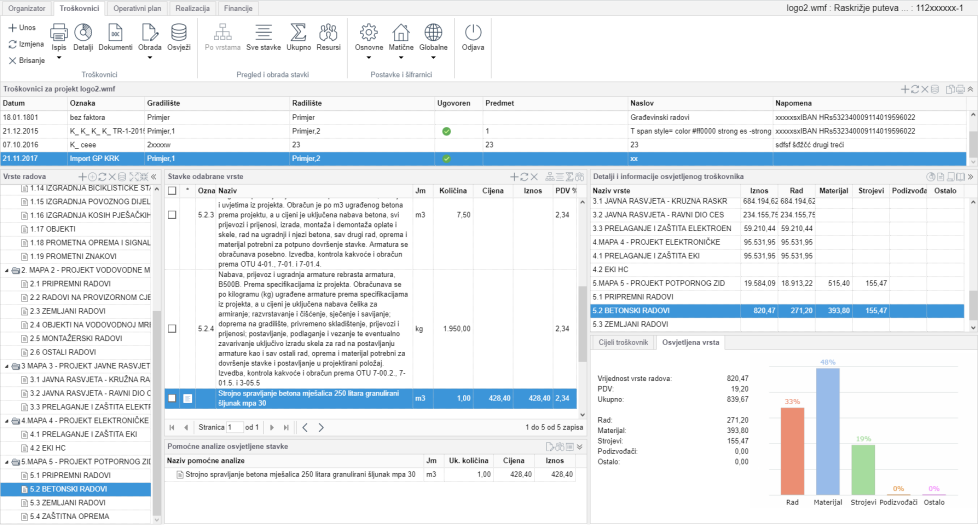The width and height of the screenshot is (978, 525).
Task: Open Detalji in the ribbon
Action: click(83, 37)
